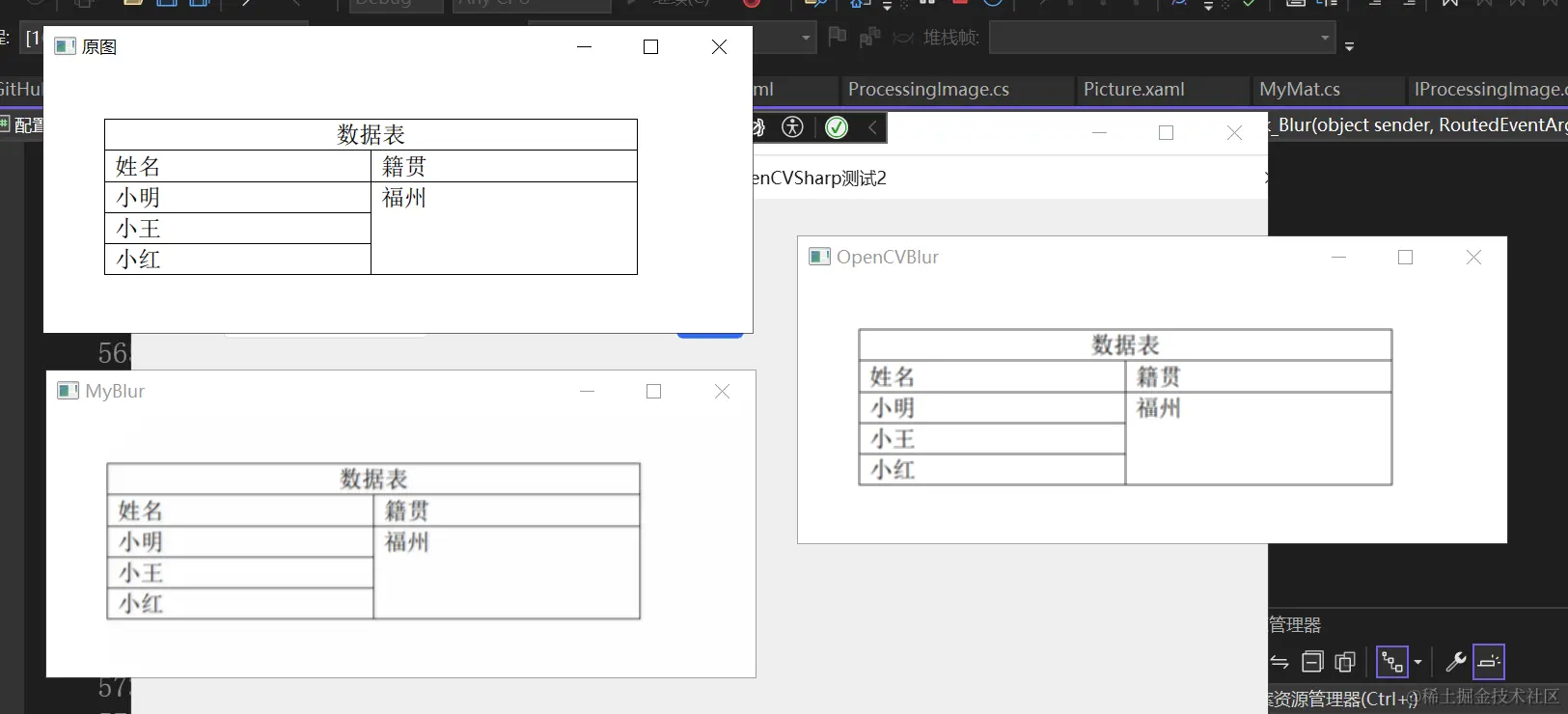Toggle preview selected items button
The height and width of the screenshot is (714, 1568).
click(x=1489, y=662)
